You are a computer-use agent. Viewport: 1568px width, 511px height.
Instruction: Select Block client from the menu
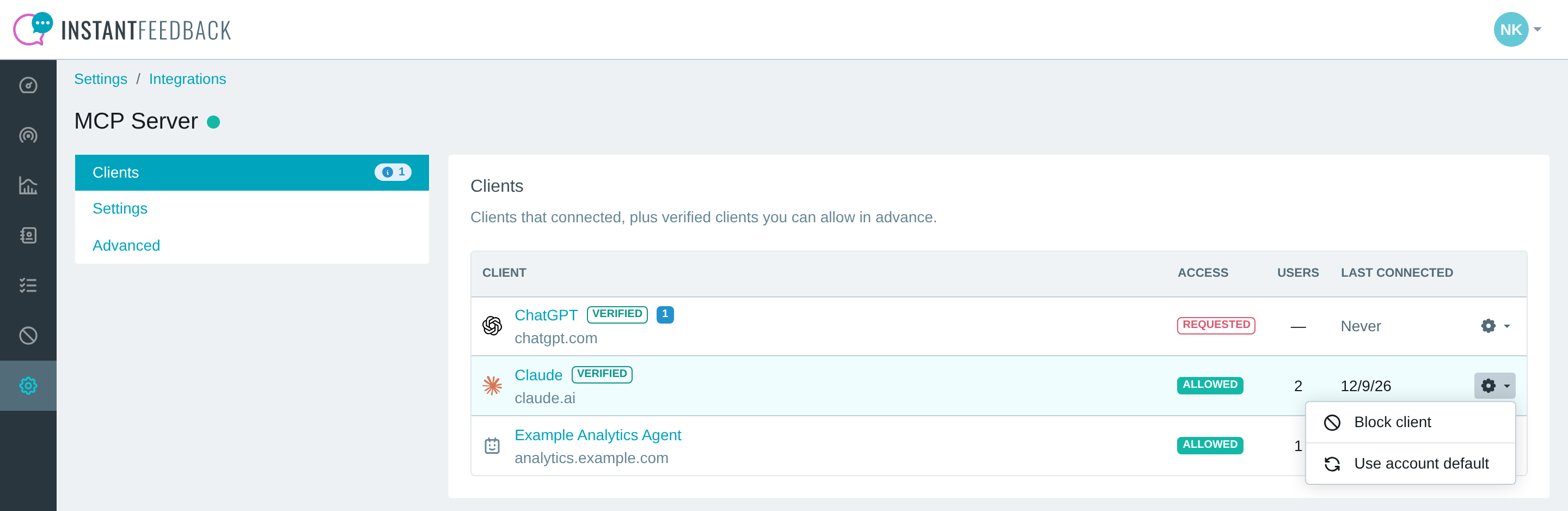1410,422
